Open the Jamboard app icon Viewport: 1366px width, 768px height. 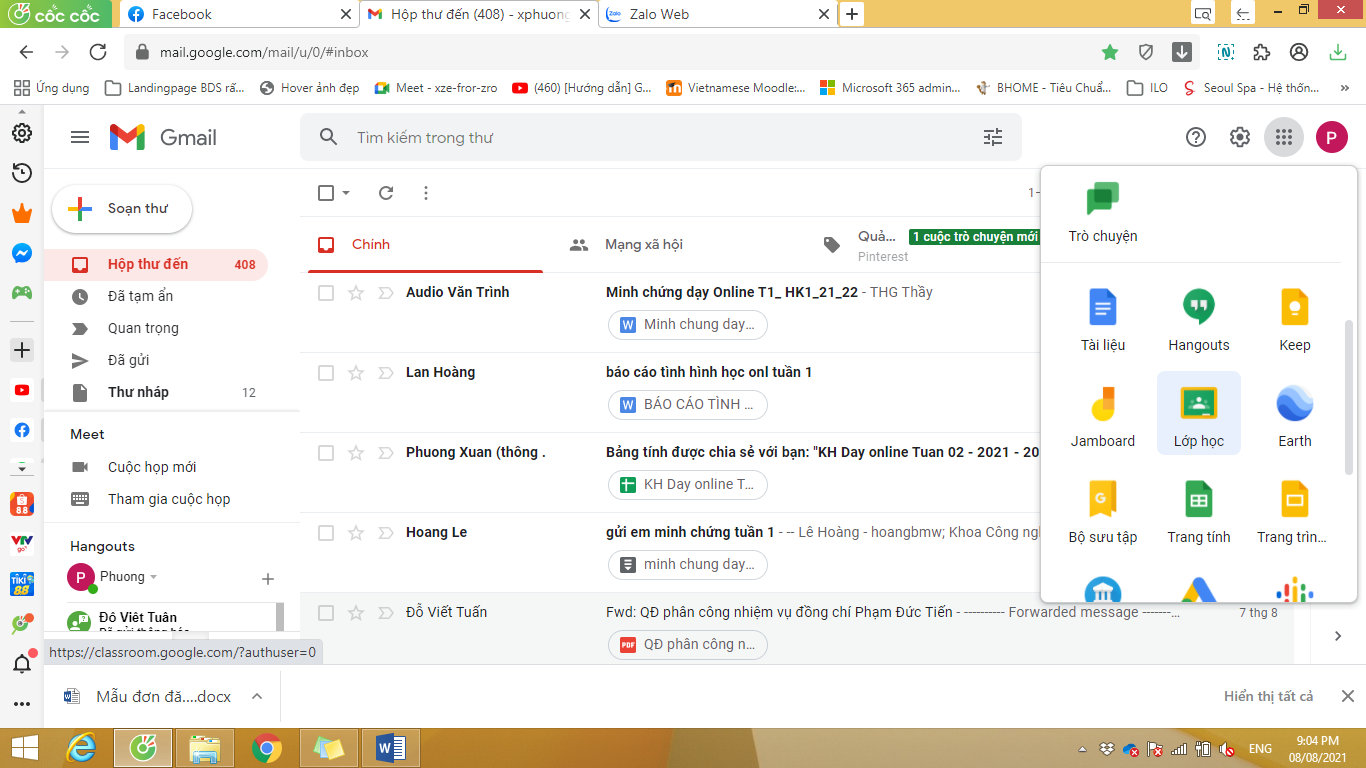coord(1102,413)
